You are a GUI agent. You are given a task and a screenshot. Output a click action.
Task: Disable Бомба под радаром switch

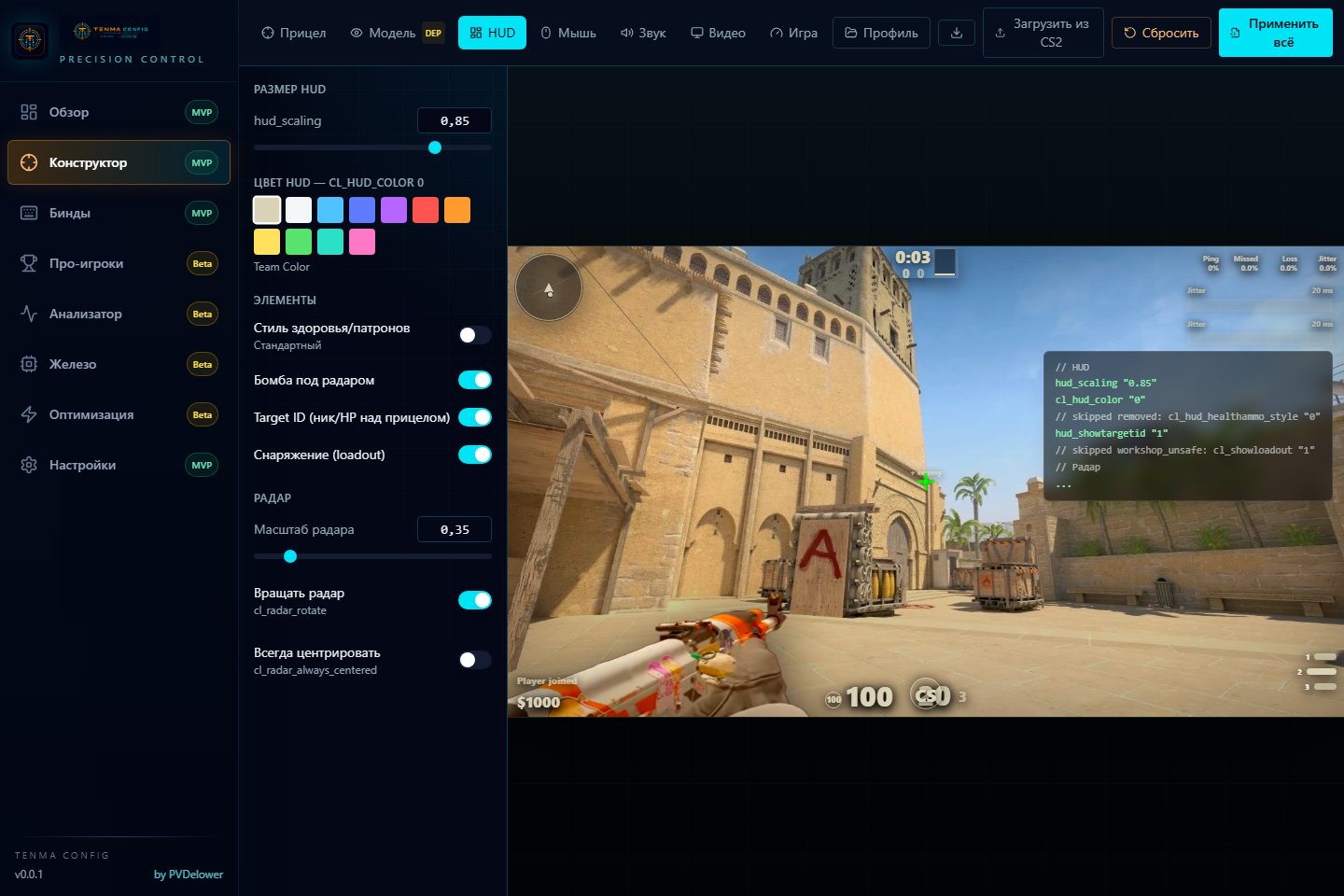click(x=474, y=380)
